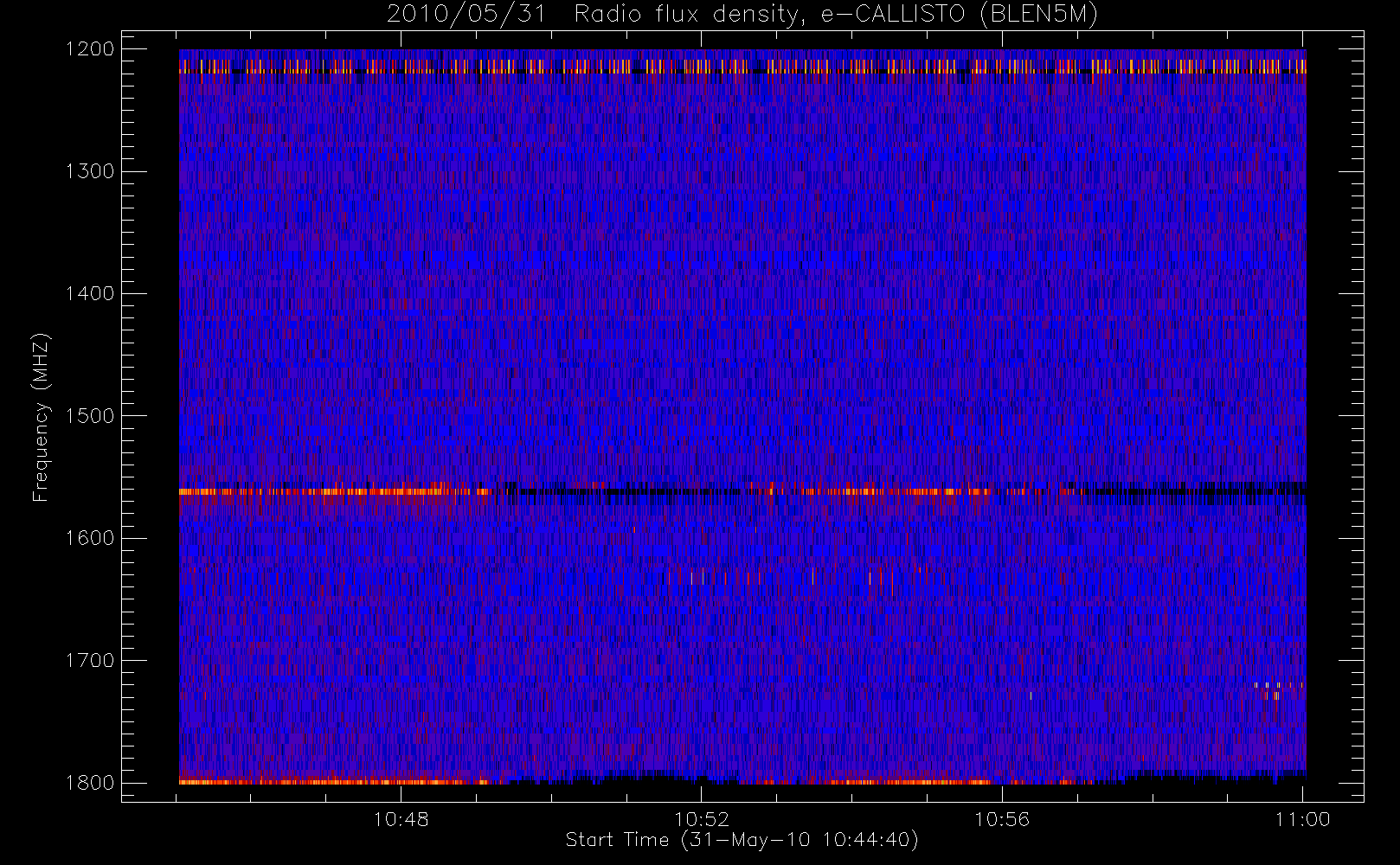This screenshot has height=865, width=1400.
Task: Click the 1800 frequency axis label
Action: (x=90, y=783)
